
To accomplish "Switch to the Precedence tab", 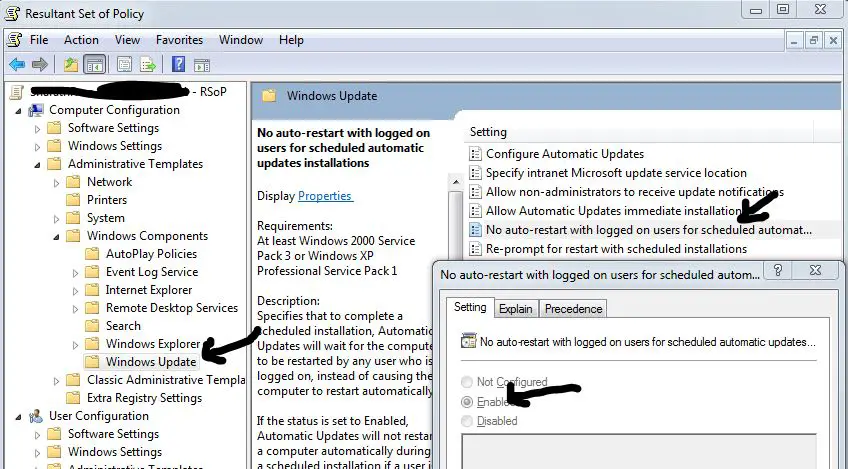I will (x=573, y=309).
